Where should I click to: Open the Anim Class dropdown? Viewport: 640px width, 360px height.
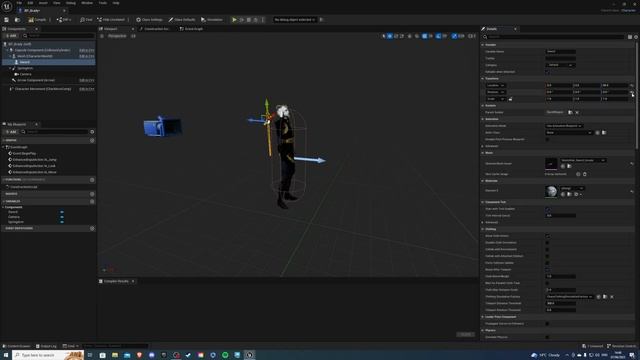click(x=569, y=133)
